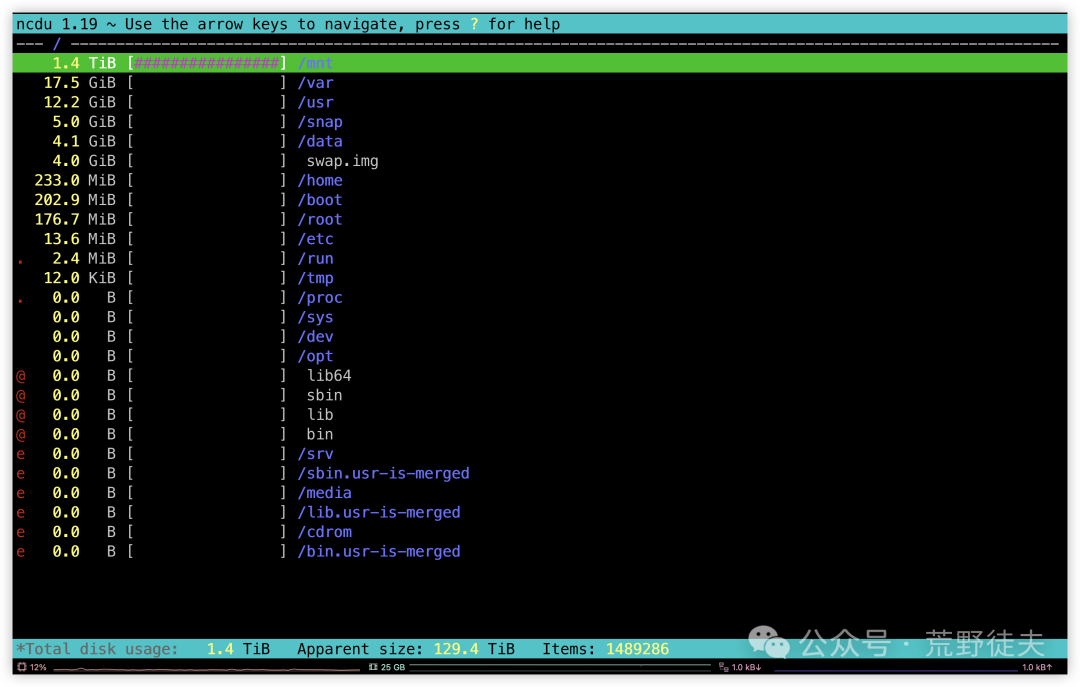The height and width of the screenshot is (687, 1080).
Task: Click the memory usage graph line
Action: click(x=559, y=666)
